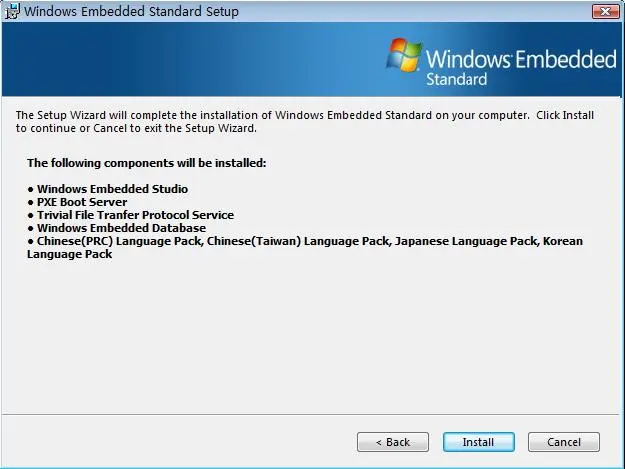Click the Chinese(Taiwan) Language Pack text
Viewport: 625px width, 469px height.
pos(258,241)
